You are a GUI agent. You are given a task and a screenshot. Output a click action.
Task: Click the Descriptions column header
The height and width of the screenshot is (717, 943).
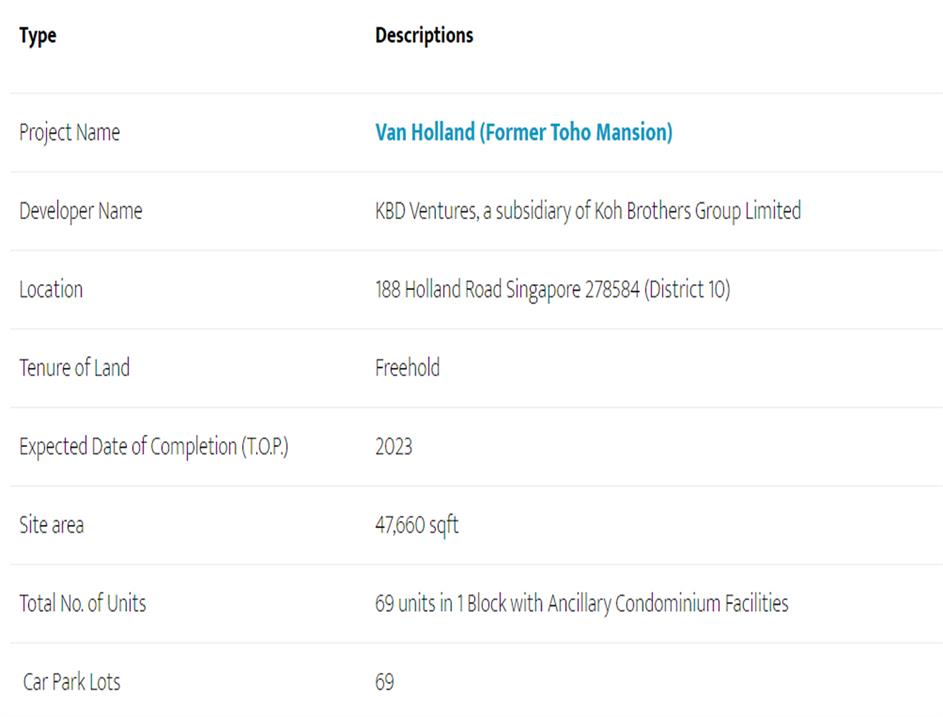coord(424,35)
